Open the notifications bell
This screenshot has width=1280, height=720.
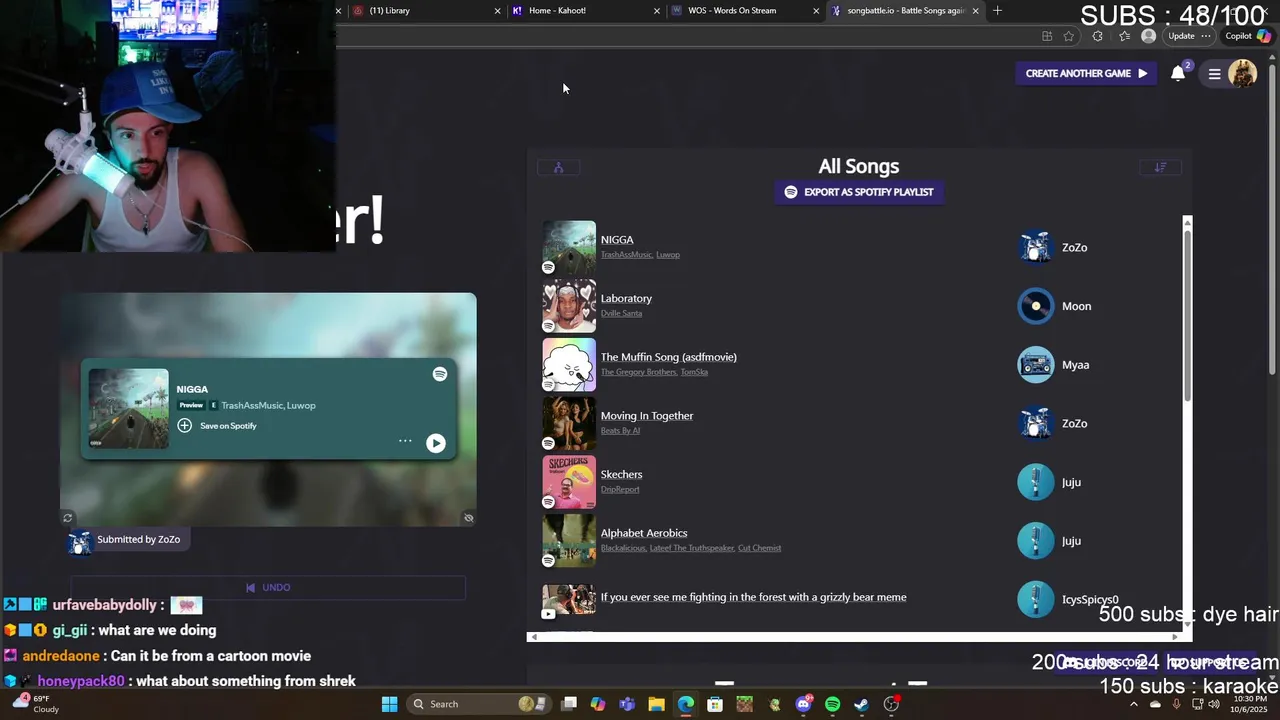[x=1178, y=73]
